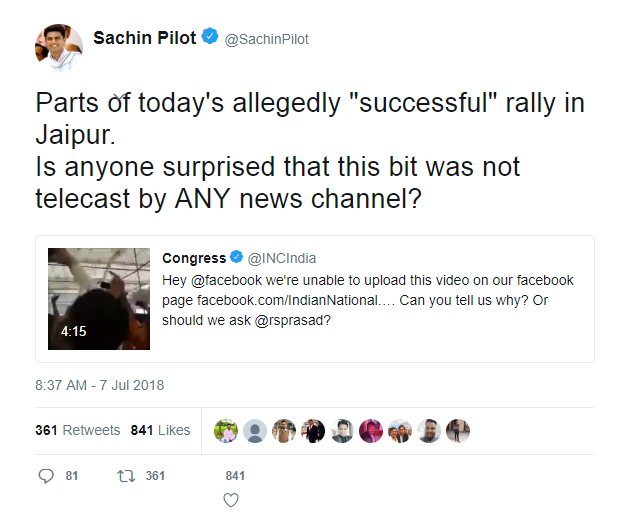This screenshot has width=625, height=514.
Task: Click the Congress verified badge
Action: tap(236, 257)
